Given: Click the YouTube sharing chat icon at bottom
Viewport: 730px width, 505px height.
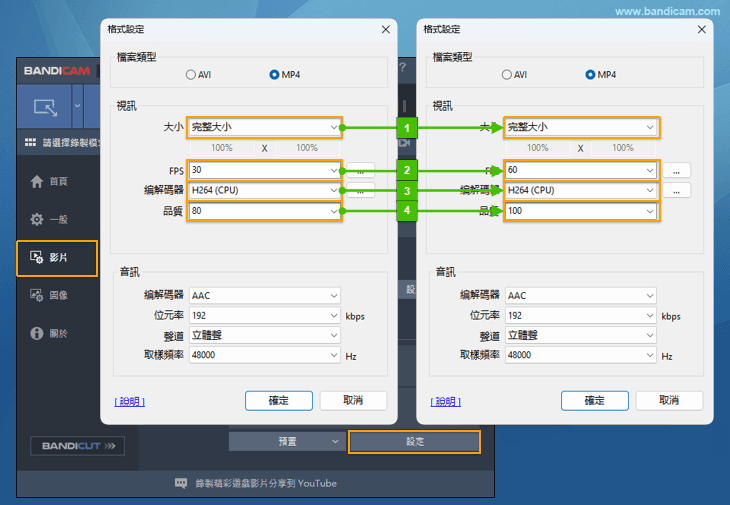Looking at the screenshot, I should (181, 483).
